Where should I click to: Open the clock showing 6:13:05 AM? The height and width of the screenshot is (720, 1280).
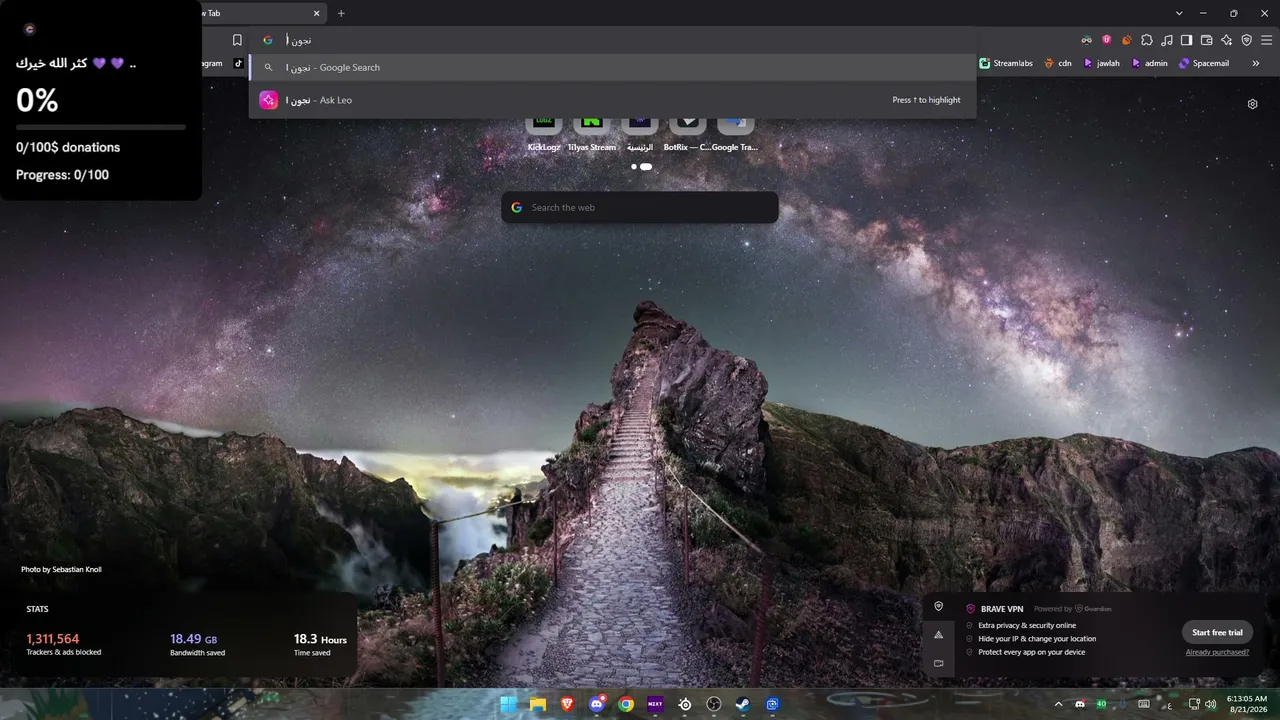pos(1246,704)
